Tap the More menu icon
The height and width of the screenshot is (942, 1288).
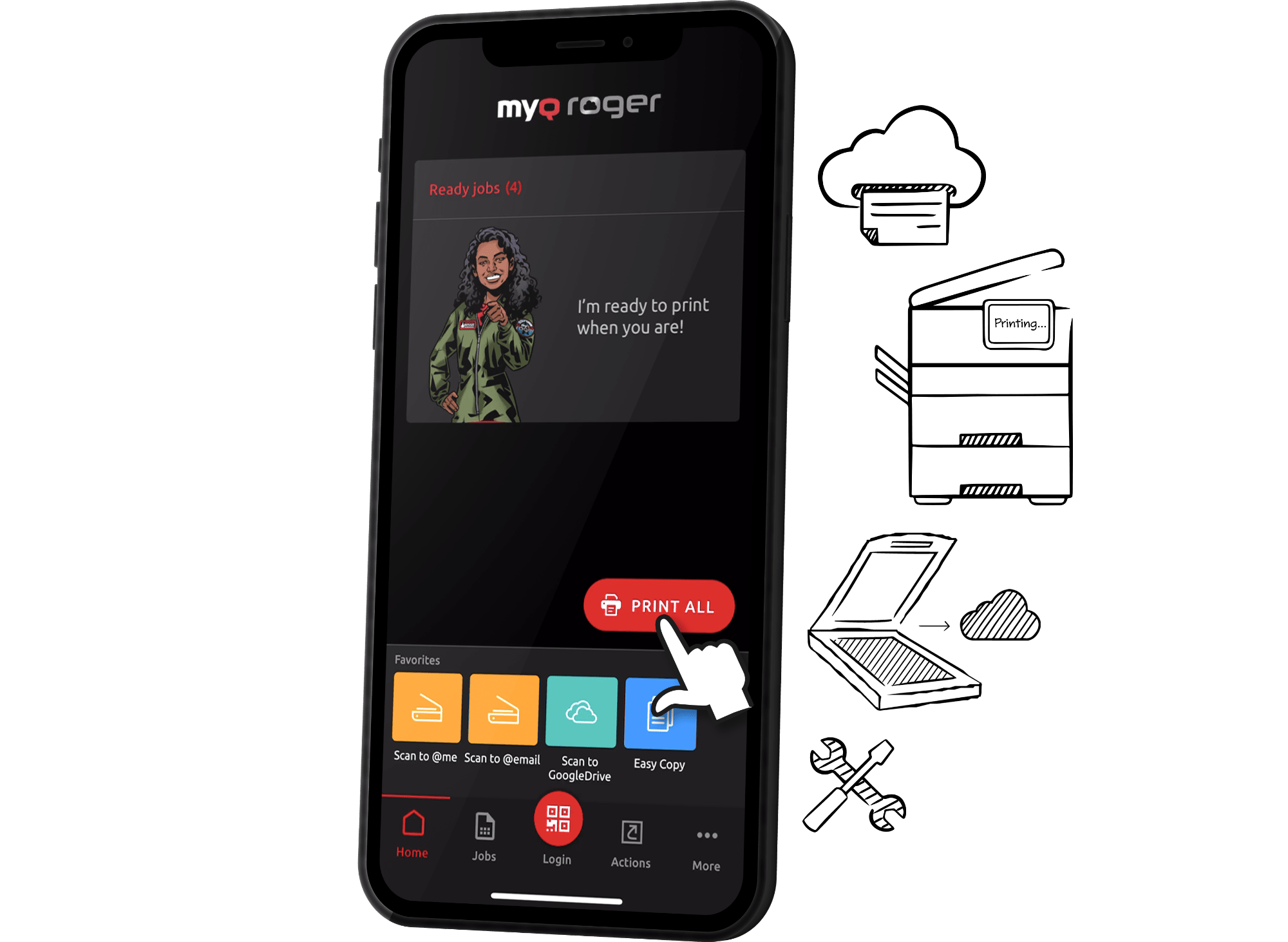click(x=707, y=835)
